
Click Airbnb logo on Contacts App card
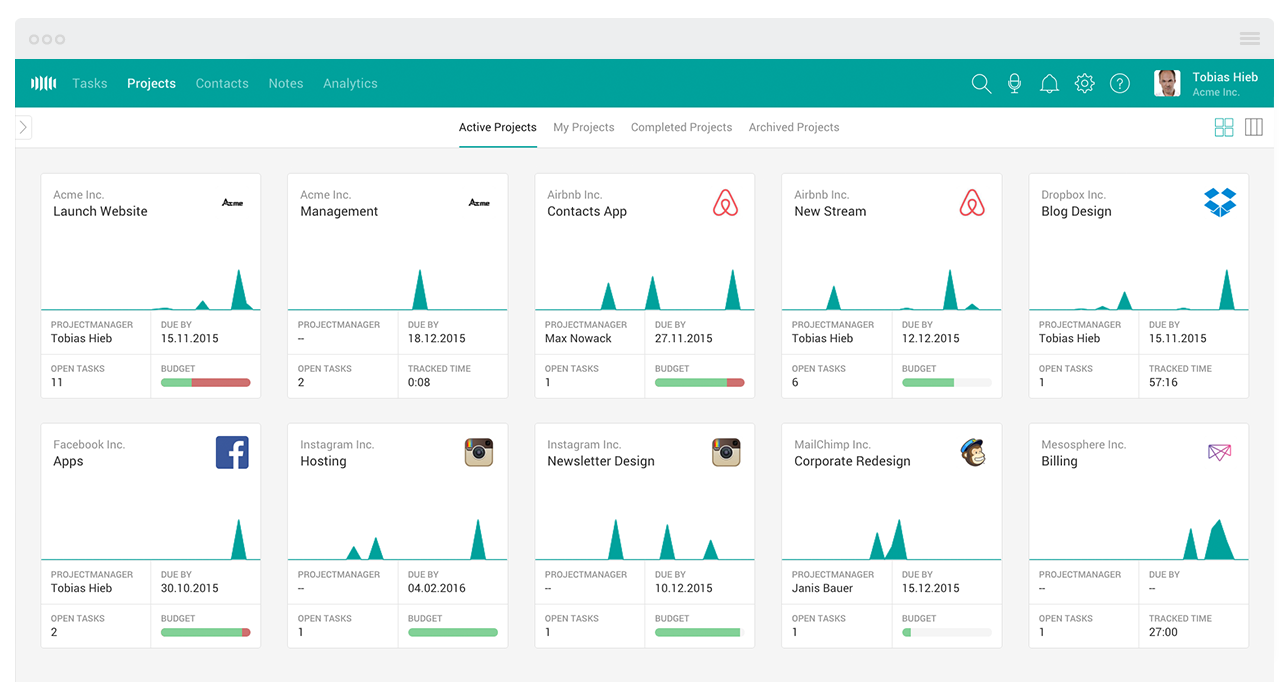(726, 204)
